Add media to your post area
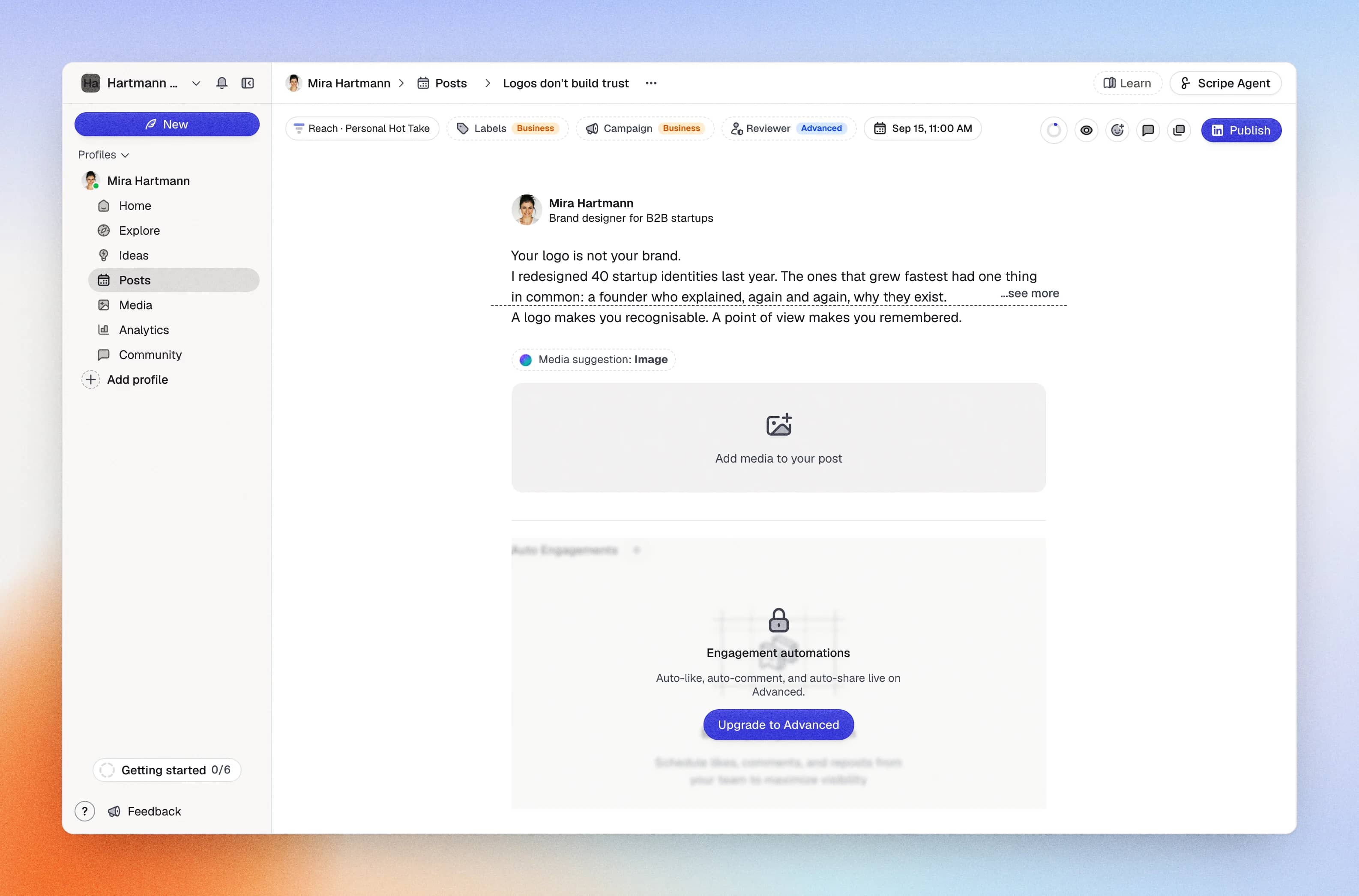Viewport: 1359px width, 896px height. (x=778, y=437)
